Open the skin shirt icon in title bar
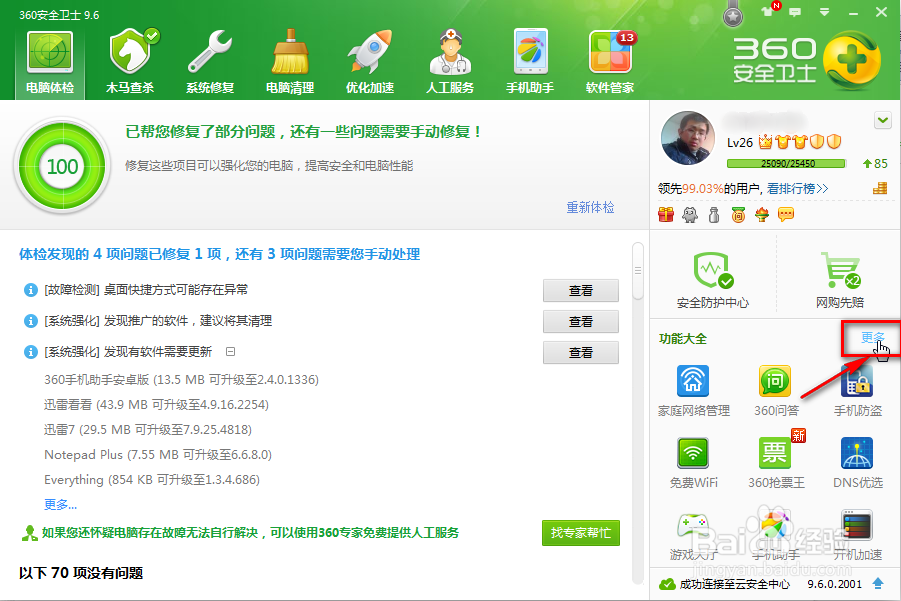The height and width of the screenshot is (601, 901). tap(768, 11)
